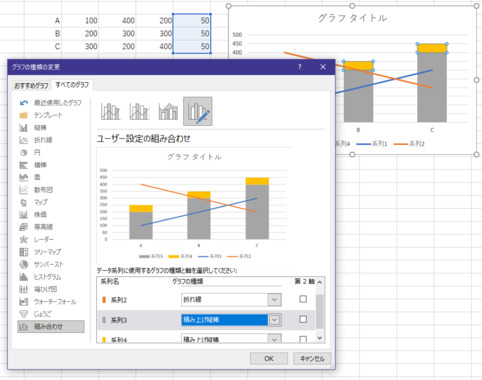Click the gray color marker of 系列3 row
The height and width of the screenshot is (380, 482).
(x=104, y=320)
